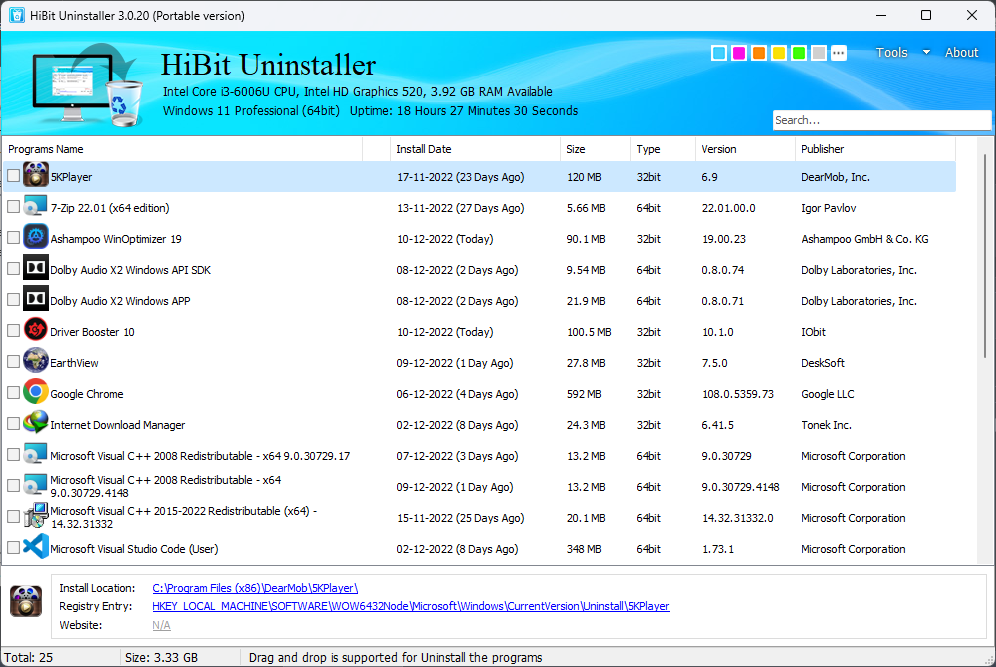Check the EarthView checkbox
Image resolution: width=996 pixels, height=667 pixels.
[x=13, y=362]
